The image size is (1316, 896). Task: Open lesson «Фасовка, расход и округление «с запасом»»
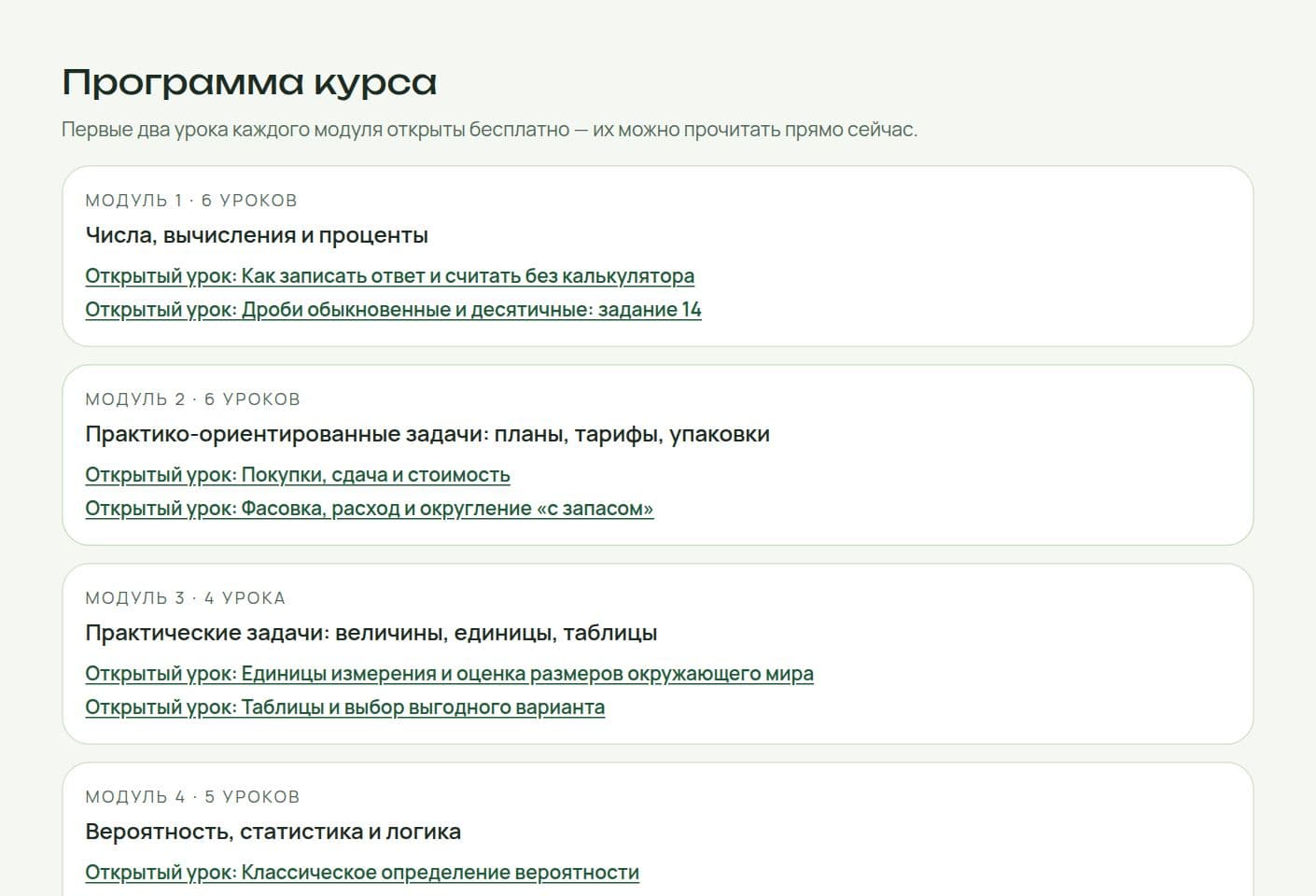[x=370, y=509]
